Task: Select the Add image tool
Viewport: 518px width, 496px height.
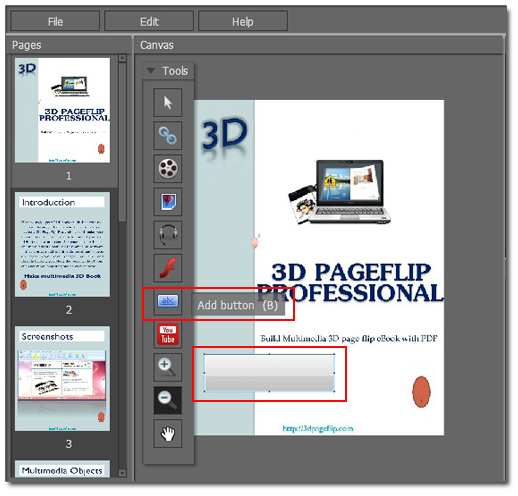Action: [x=168, y=202]
